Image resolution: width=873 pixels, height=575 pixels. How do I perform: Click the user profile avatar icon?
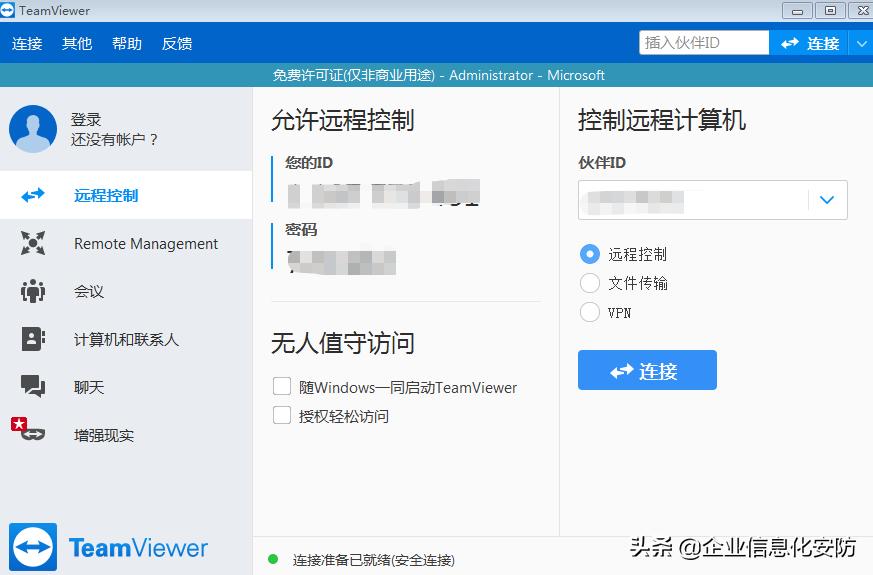pos(33,129)
